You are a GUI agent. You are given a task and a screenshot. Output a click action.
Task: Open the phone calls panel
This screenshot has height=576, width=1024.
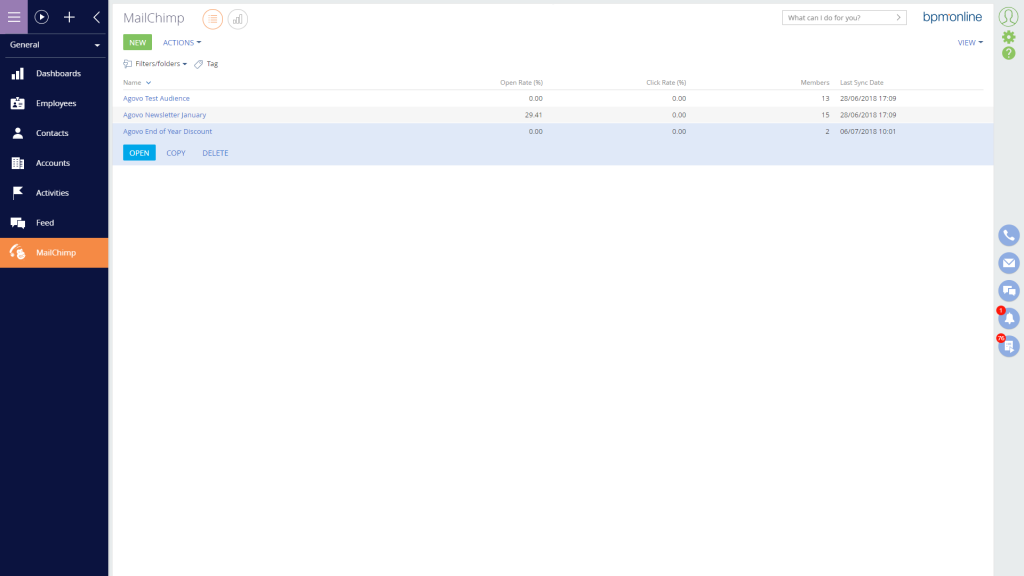[1008, 236]
